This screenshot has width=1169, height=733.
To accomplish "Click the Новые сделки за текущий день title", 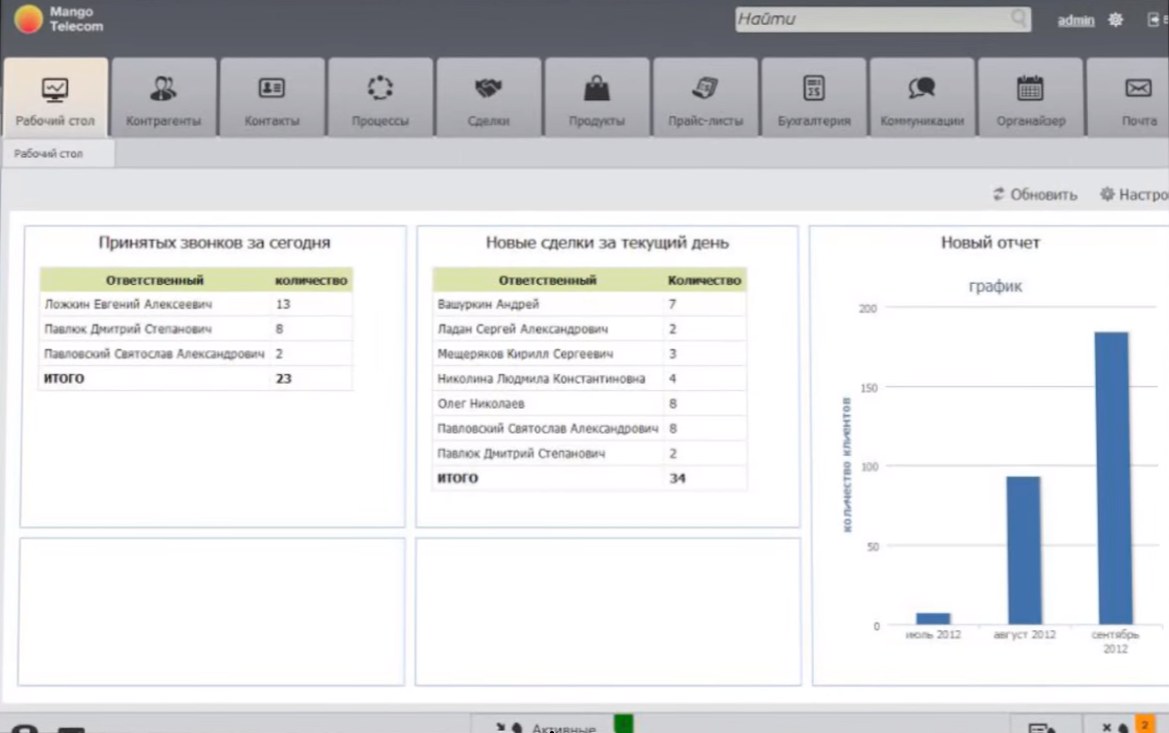I will point(607,242).
